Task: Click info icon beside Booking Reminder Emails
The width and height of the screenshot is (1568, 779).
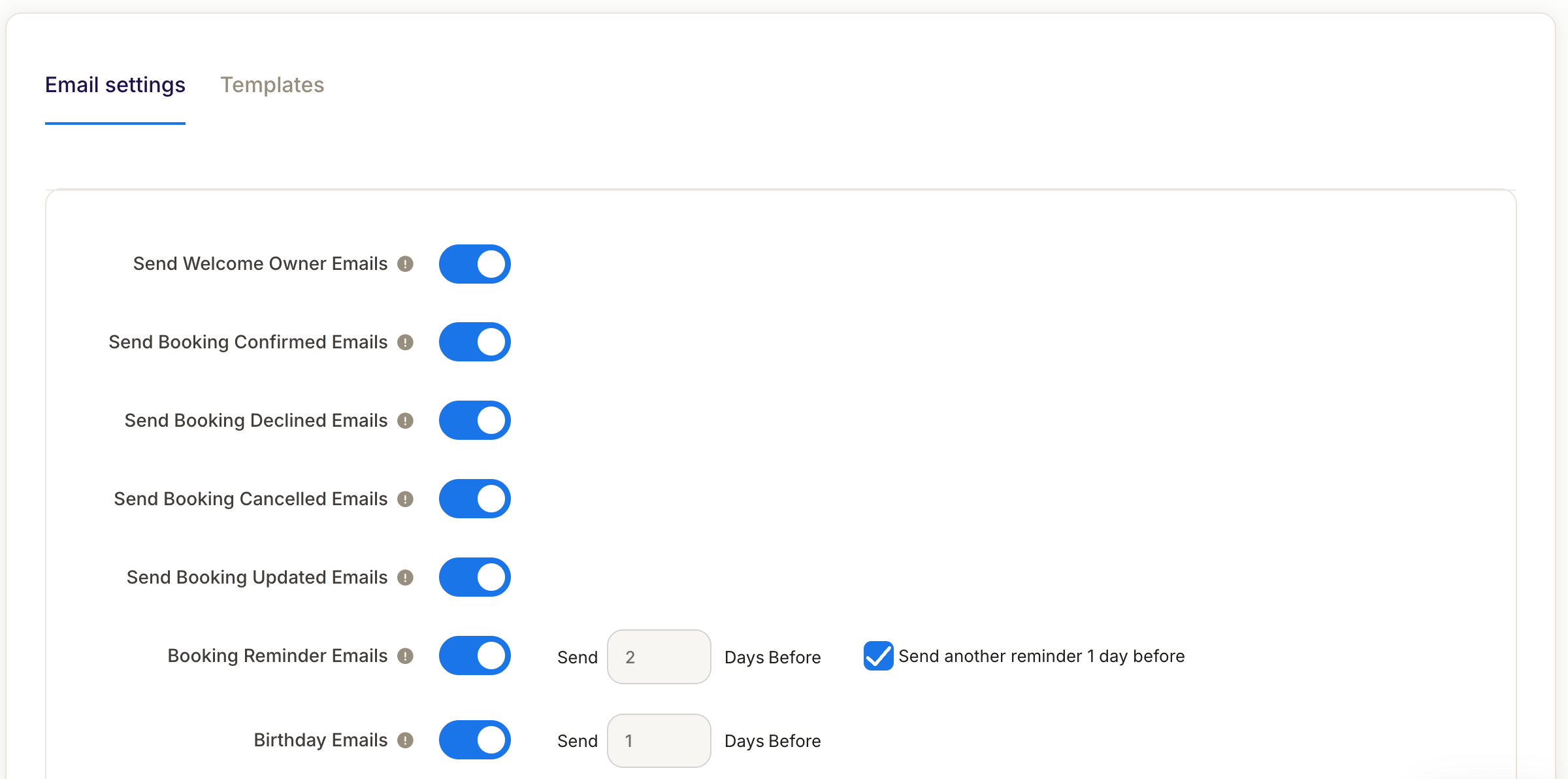Action: click(405, 655)
